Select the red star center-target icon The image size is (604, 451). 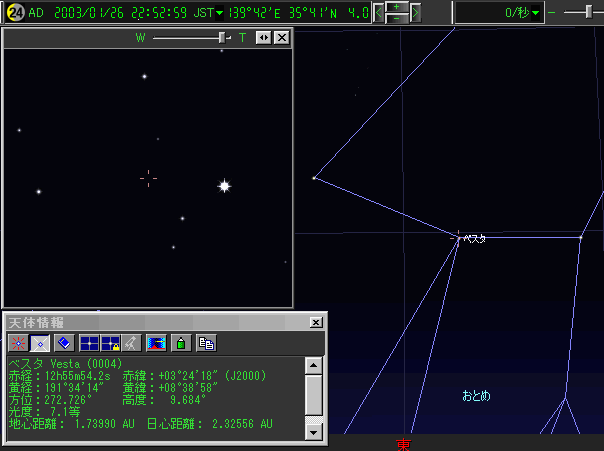[x=19, y=342]
